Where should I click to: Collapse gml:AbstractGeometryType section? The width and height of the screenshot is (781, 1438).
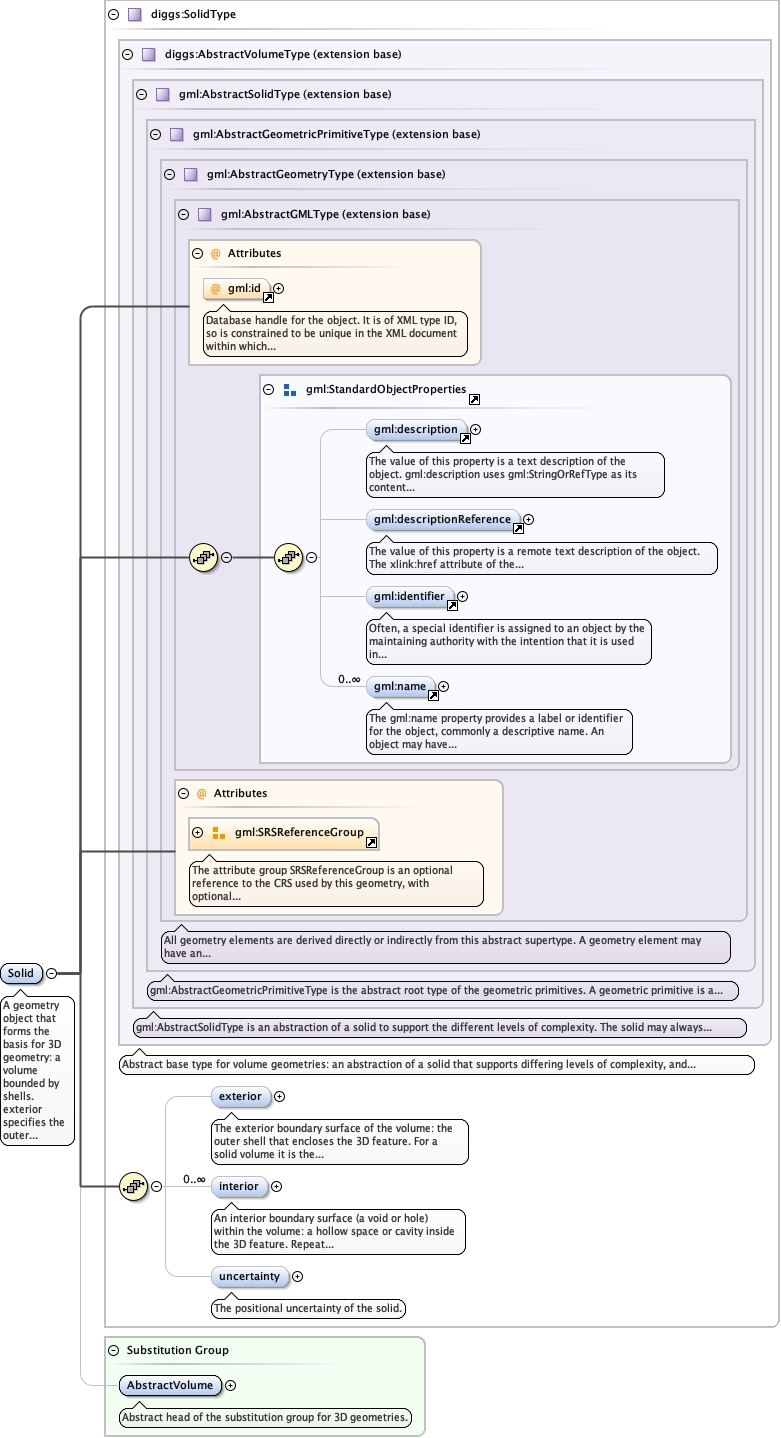169,174
